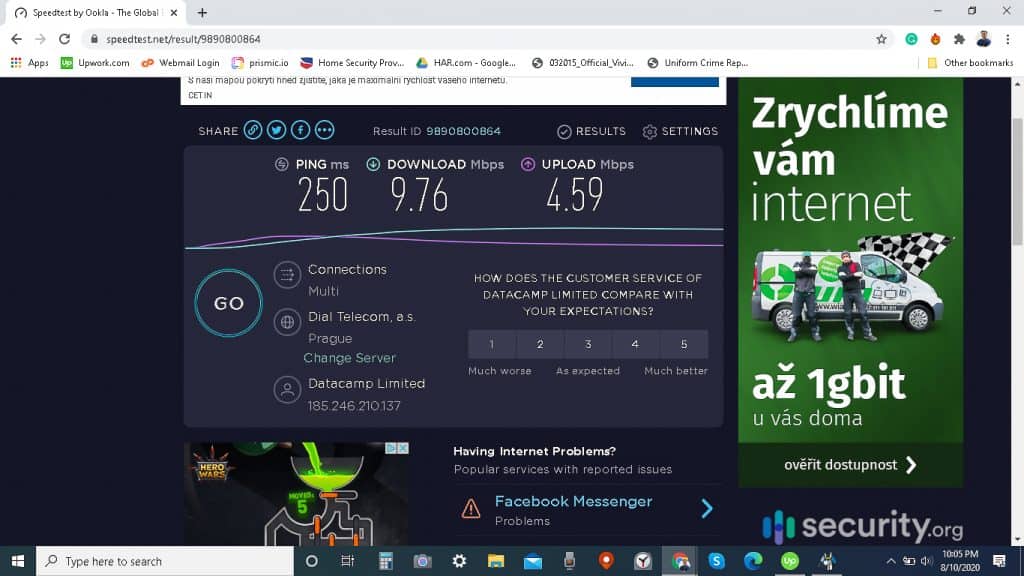Rate customer service as 5 Much better

coord(684,344)
